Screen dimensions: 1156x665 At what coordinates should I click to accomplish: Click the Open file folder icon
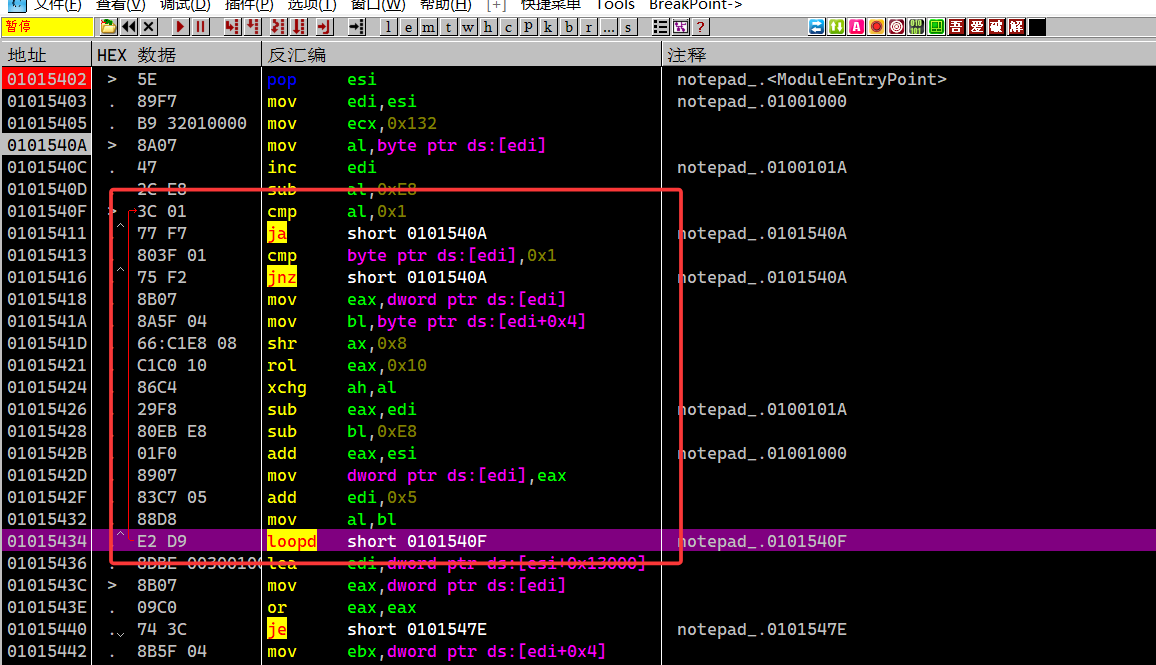109,27
